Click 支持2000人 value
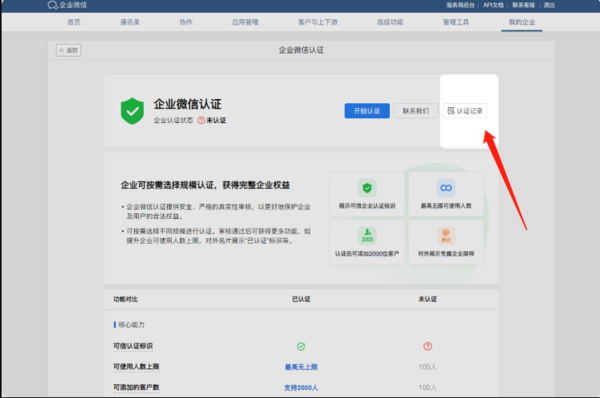This screenshot has width=600, height=398. click(301, 388)
